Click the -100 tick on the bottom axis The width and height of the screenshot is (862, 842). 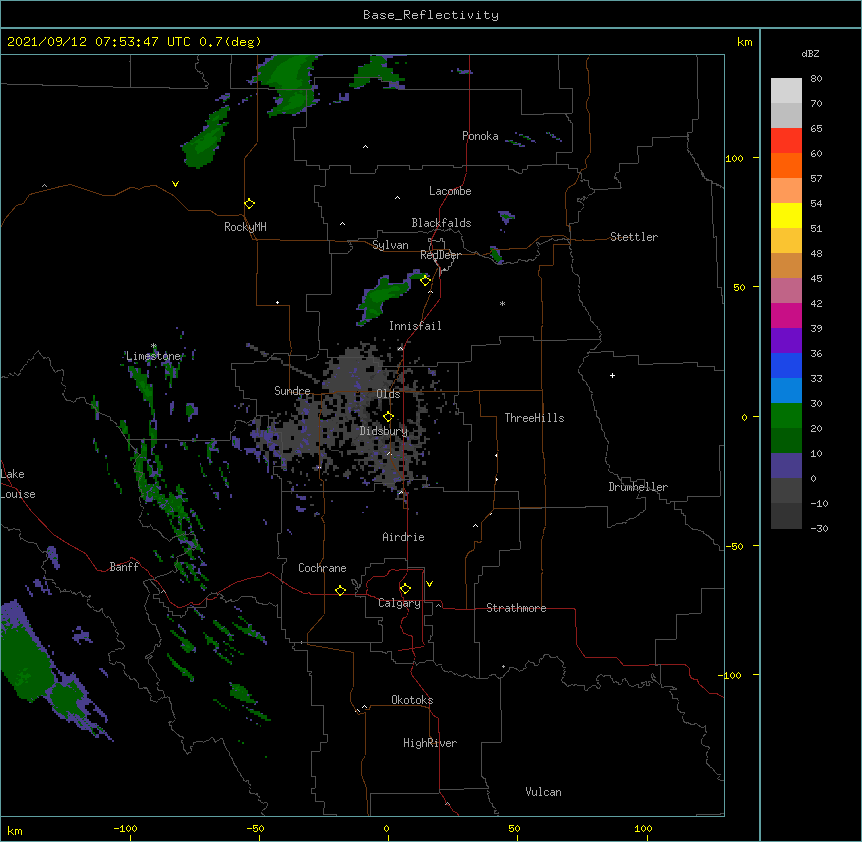pos(125,829)
